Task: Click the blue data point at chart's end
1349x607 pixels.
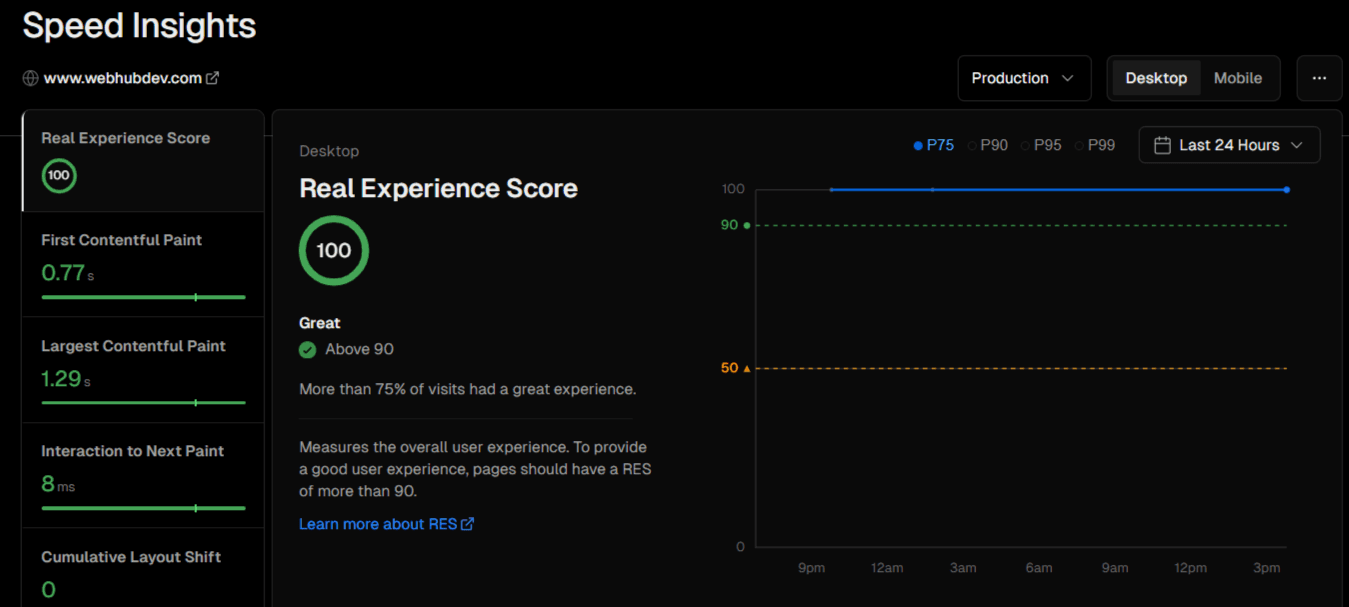Action: coord(1286,189)
